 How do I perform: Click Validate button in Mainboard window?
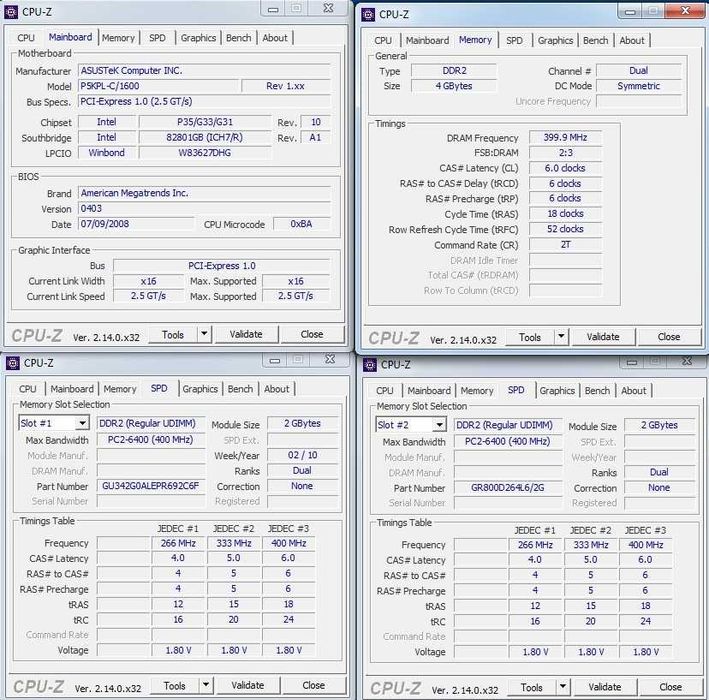[246, 335]
